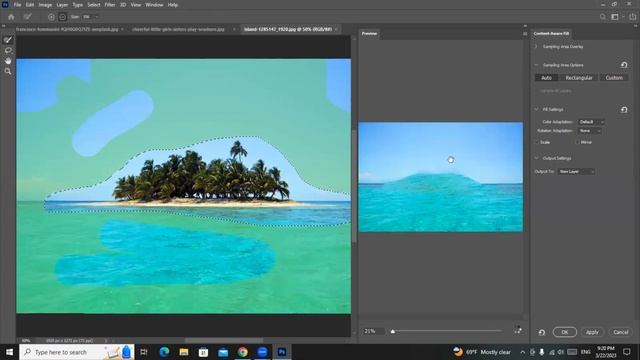Click the canvas horizontal scrollbar
This screenshot has height=360, width=640.
click(224, 340)
